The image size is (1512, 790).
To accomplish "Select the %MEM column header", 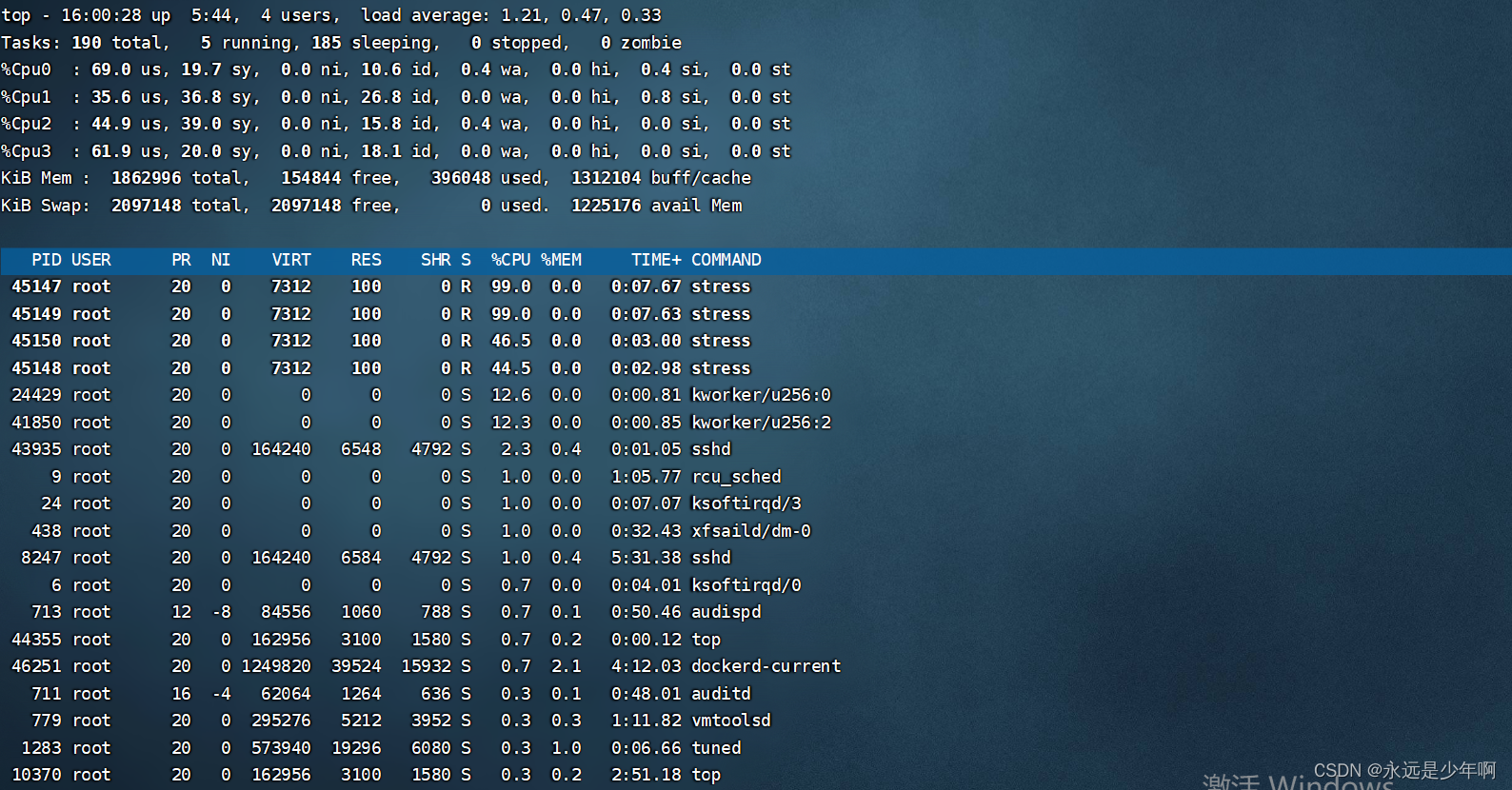I will 562,260.
